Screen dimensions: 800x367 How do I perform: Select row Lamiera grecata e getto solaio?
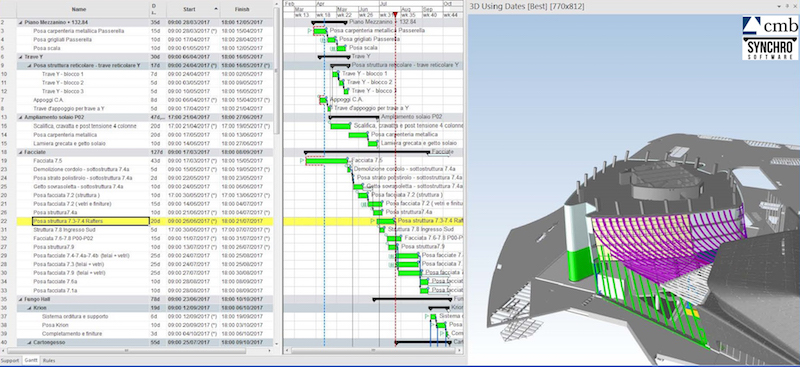tap(137, 143)
